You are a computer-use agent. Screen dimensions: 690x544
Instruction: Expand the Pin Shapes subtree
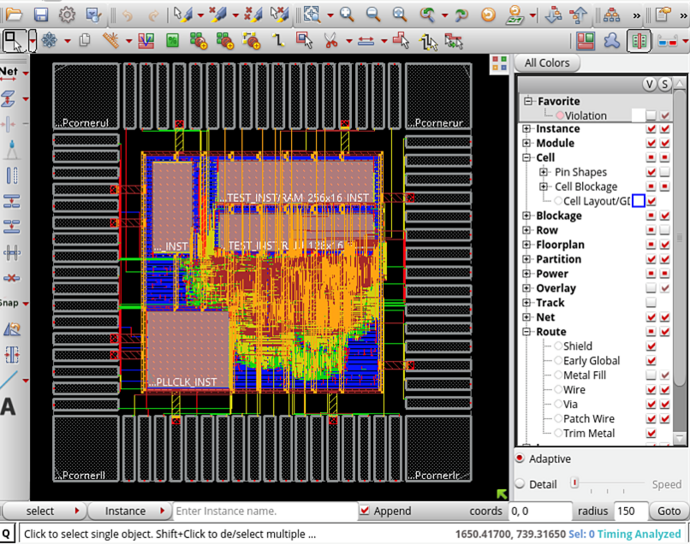pyautogui.click(x=544, y=172)
